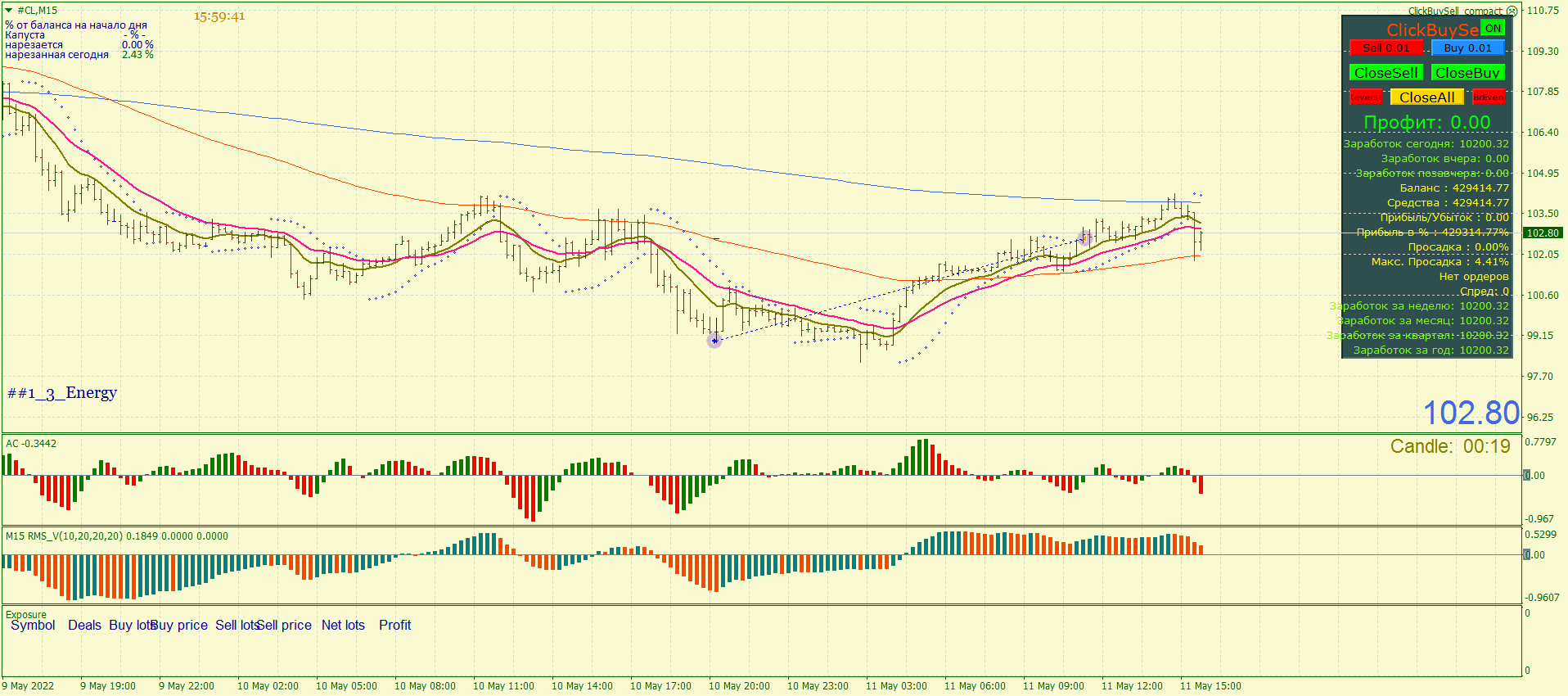Click 'Просадка : 0.00%' line
The width and height of the screenshot is (1568, 696).
coord(1458,247)
